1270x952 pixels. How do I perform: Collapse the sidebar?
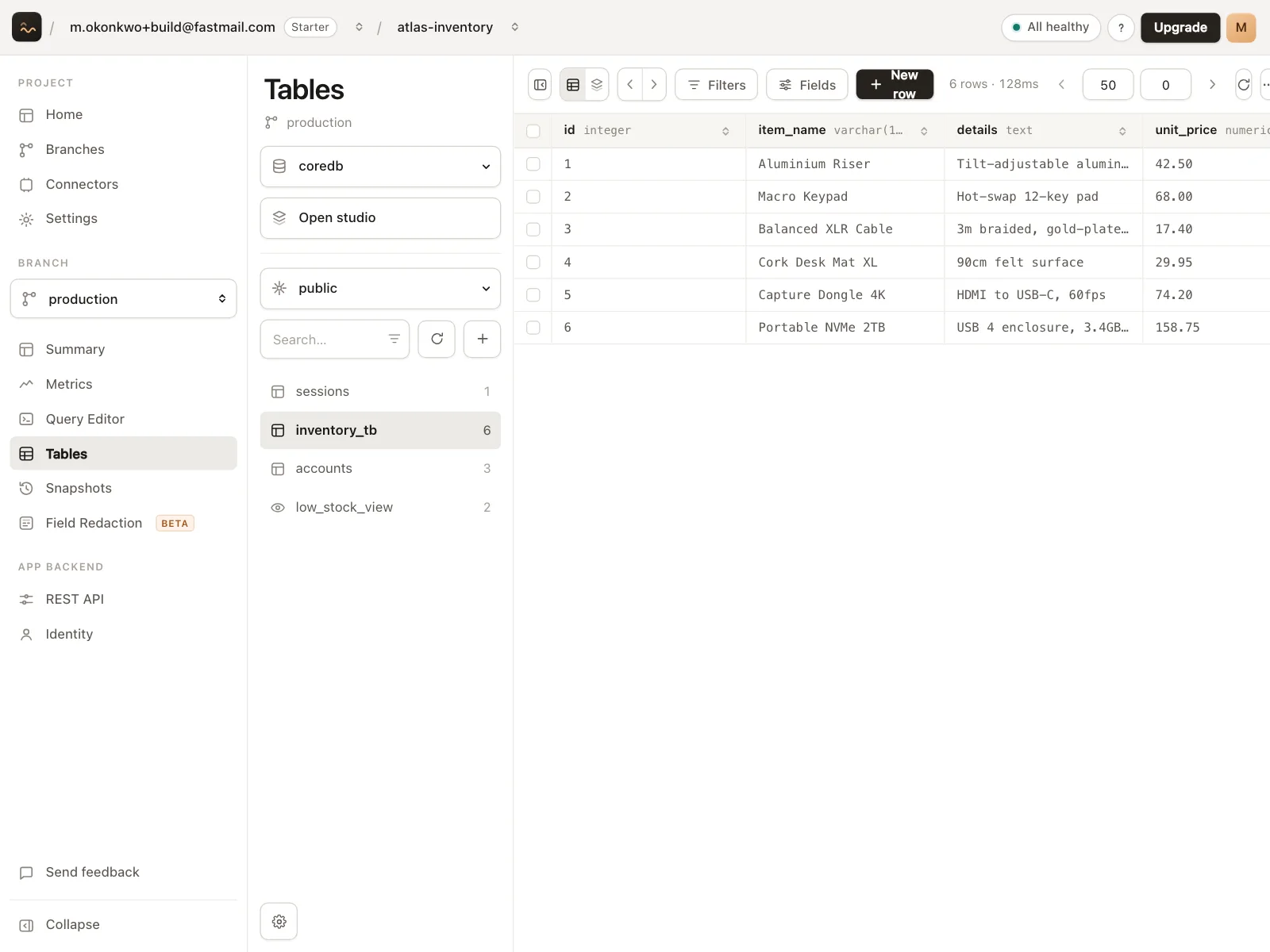pos(124,924)
